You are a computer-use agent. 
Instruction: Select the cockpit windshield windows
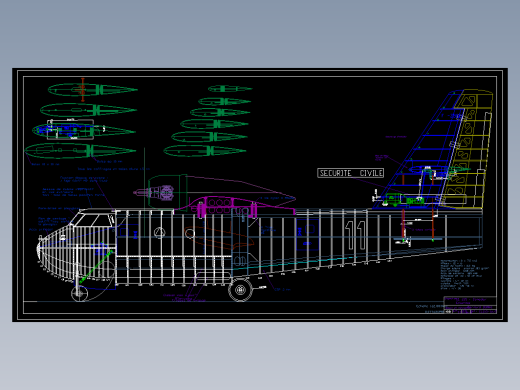tap(93, 220)
